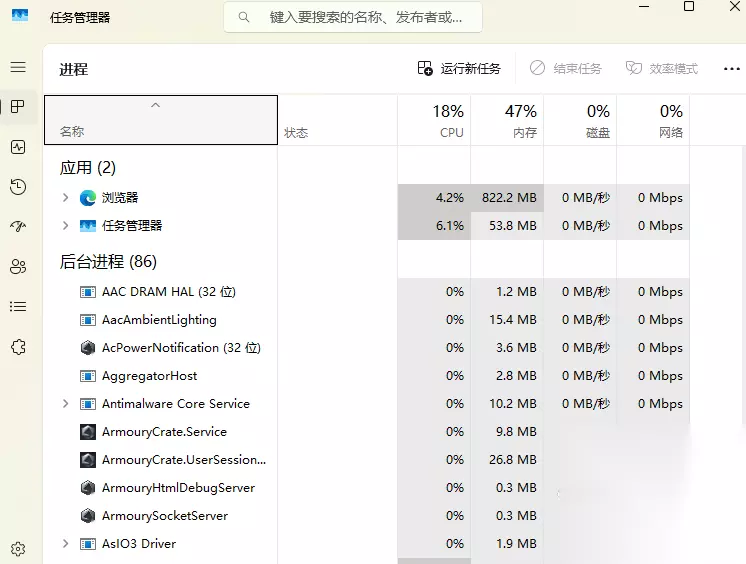The image size is (746, 564).
Task: Click the search magnifier icon
Action: coord(244,18)
